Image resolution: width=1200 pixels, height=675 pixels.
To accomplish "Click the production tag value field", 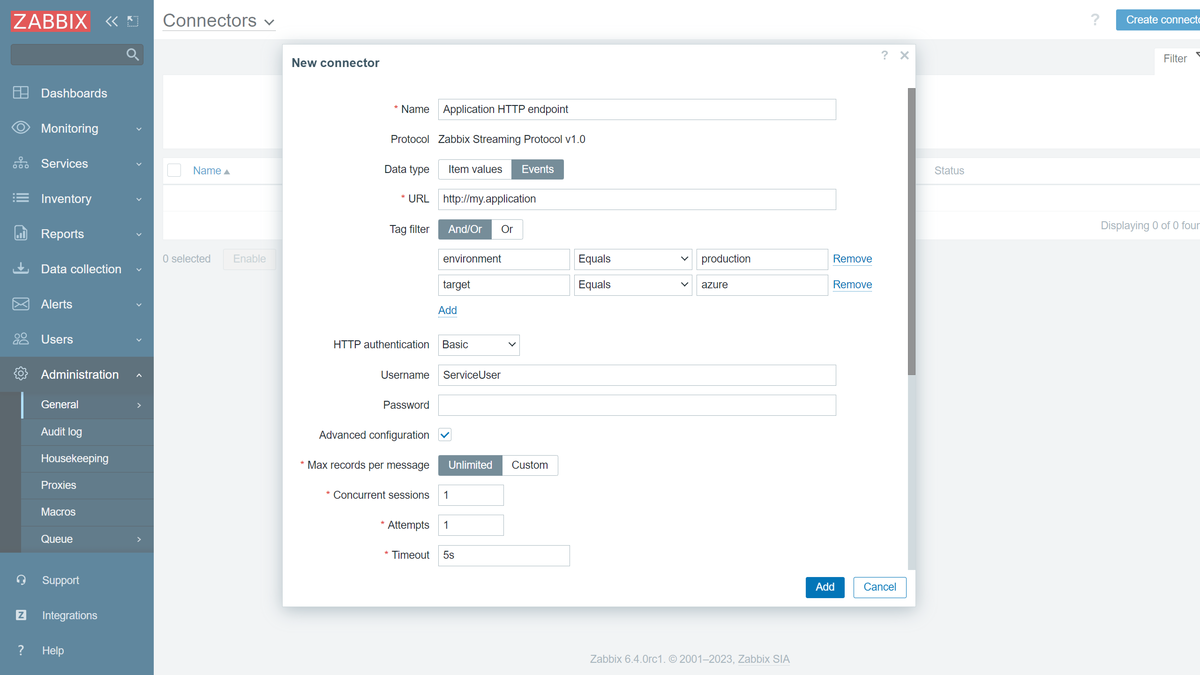I will pyautogui.click(x=762, y=259).
